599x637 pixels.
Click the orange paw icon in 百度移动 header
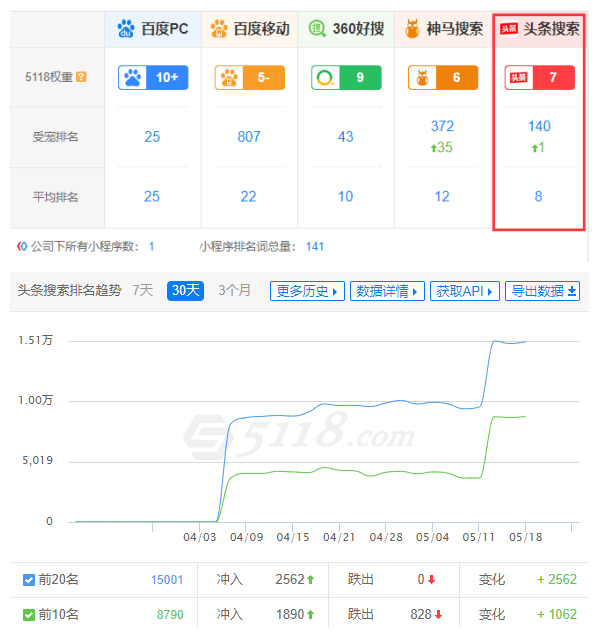click(219, 28)
